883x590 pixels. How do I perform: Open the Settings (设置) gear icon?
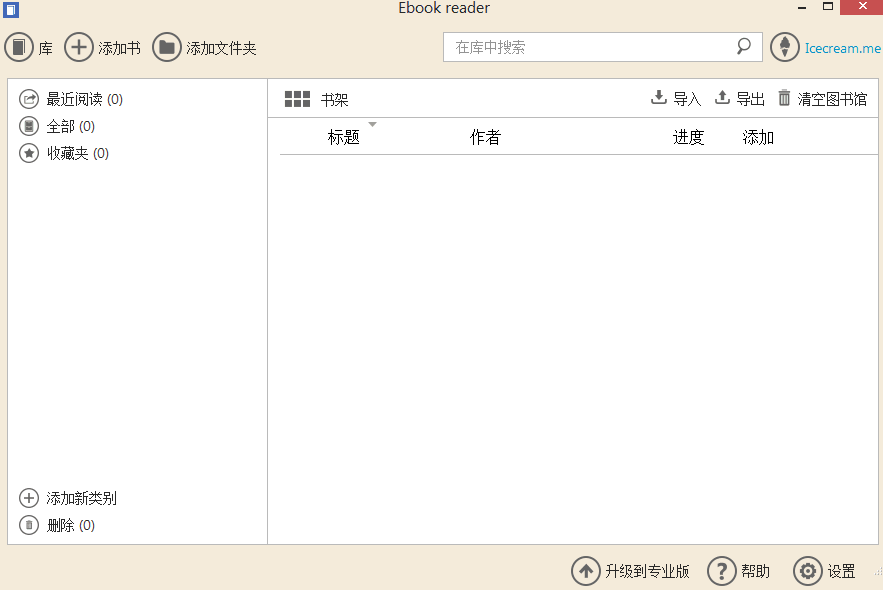[x=808, y=571]
